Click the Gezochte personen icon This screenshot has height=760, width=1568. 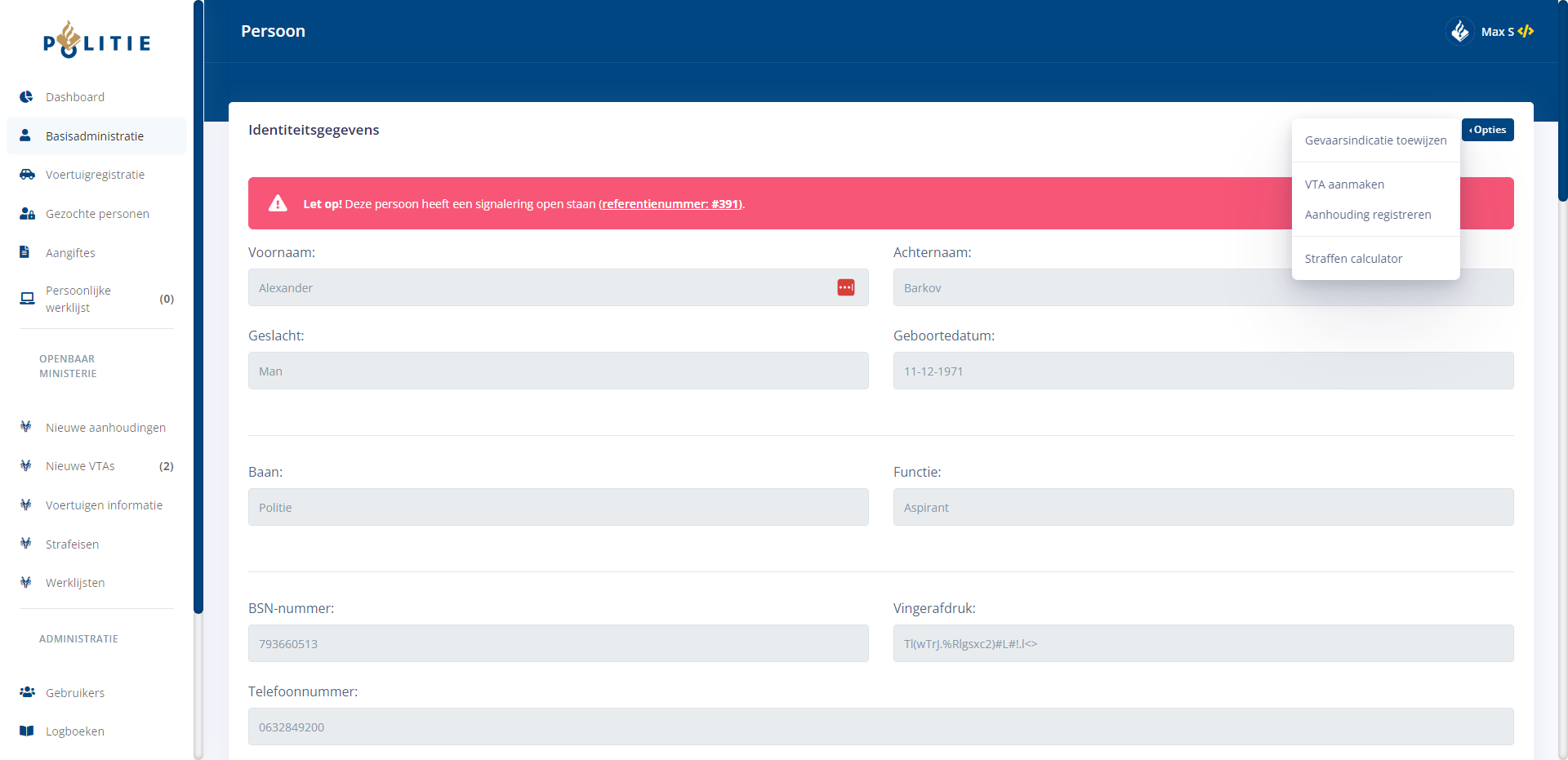pyautogui.click(x=27, y=214)
